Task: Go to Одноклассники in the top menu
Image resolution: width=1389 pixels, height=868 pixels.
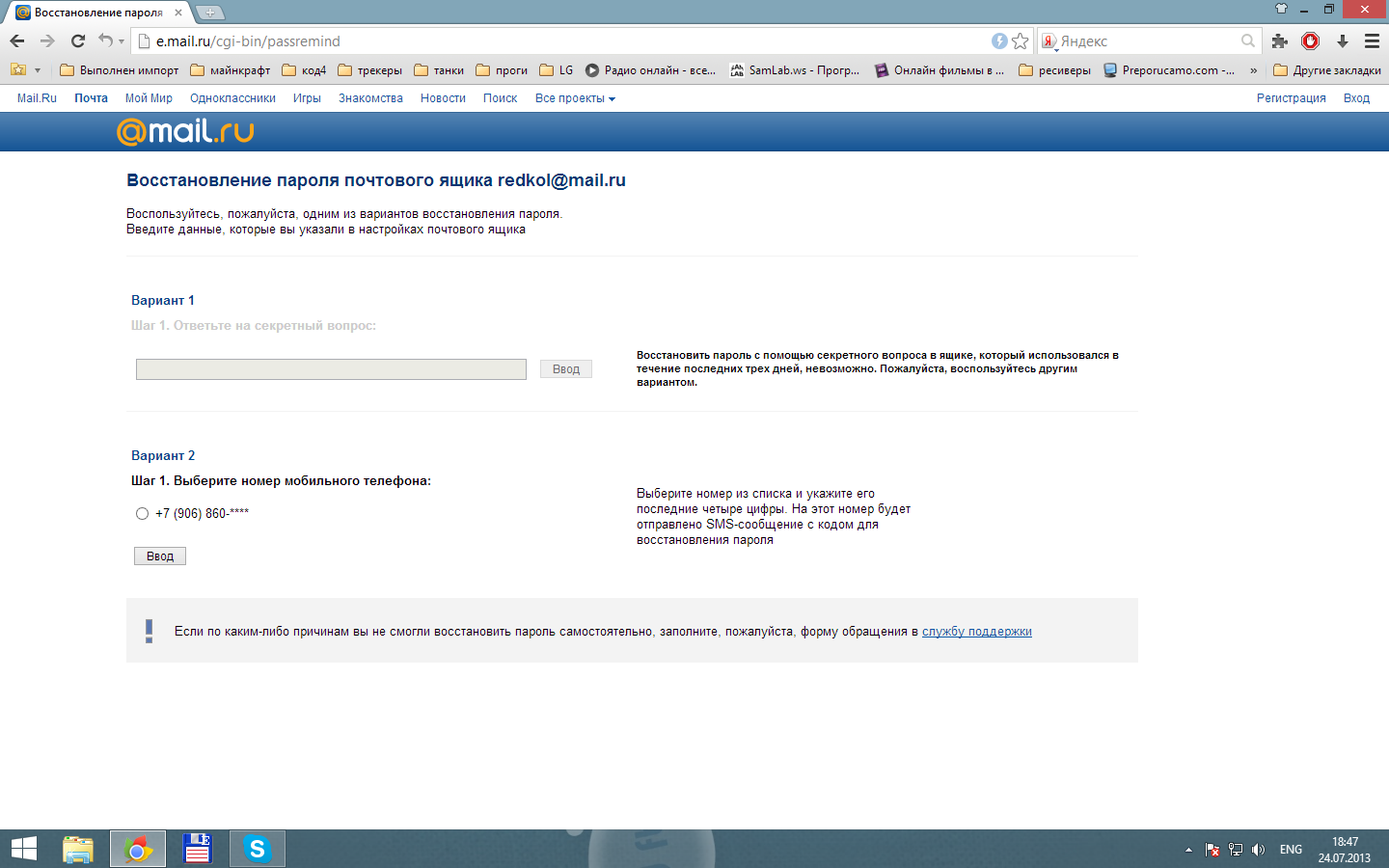Action: coord(232,98)
